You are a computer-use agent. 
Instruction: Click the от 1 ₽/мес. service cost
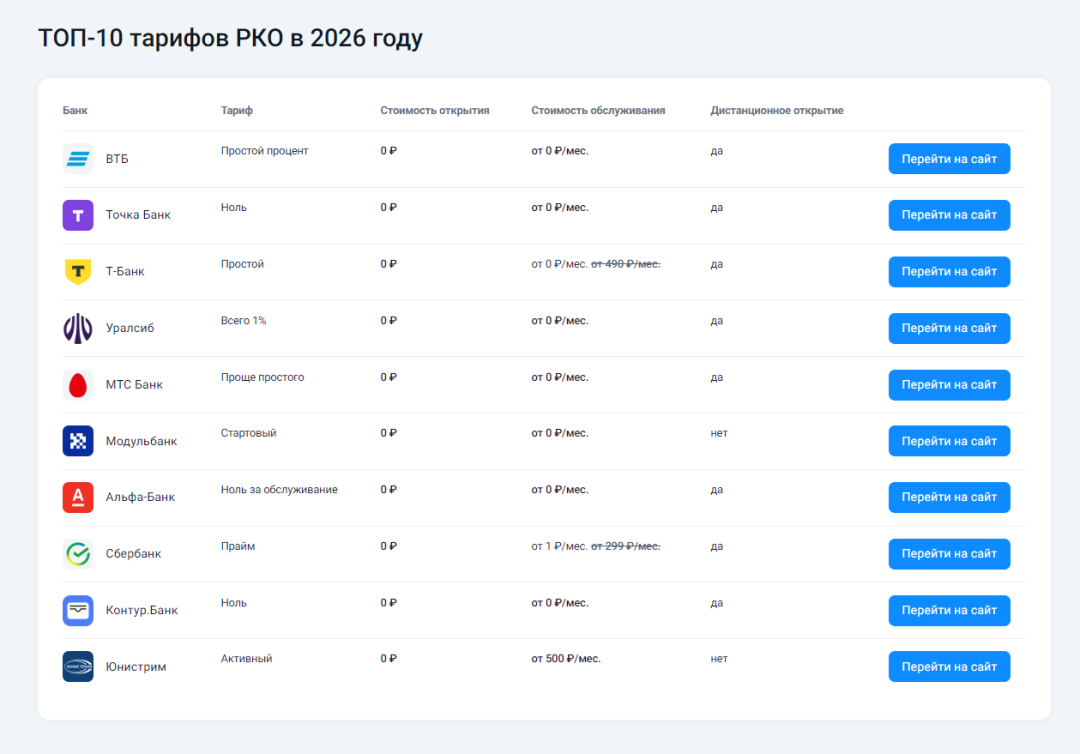(x=559, y=546)
